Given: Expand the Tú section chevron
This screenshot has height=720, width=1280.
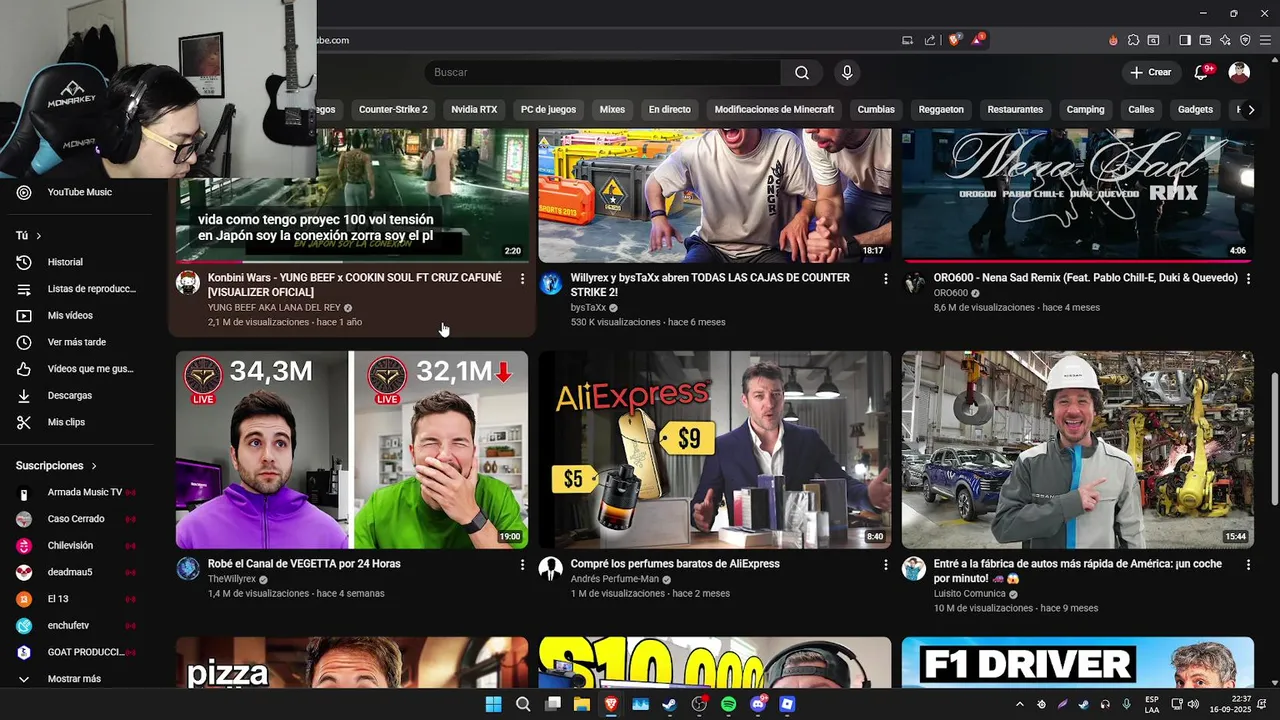Looking at the screenshot, I should point(39,236).
